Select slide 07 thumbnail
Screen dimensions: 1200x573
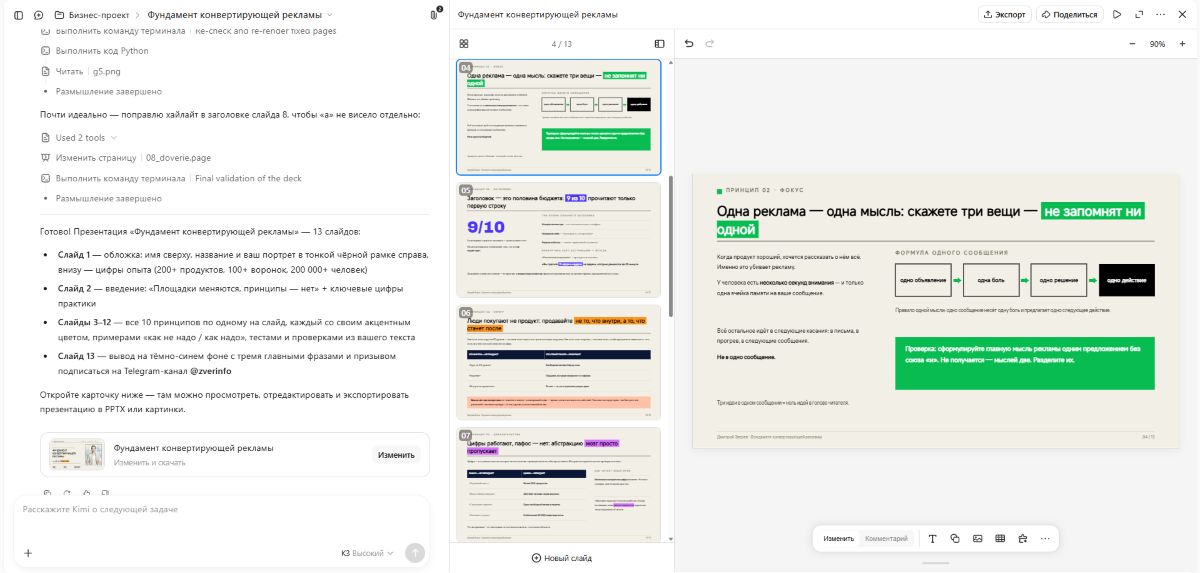coord(559,484)
